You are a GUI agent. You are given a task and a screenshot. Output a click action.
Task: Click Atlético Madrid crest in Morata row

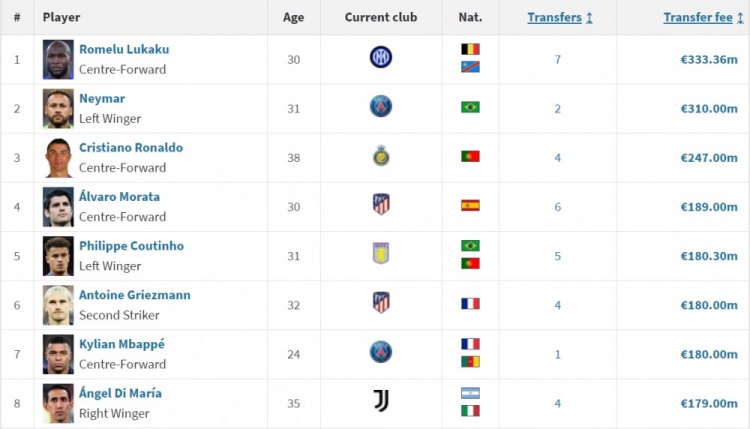[381, 205]
